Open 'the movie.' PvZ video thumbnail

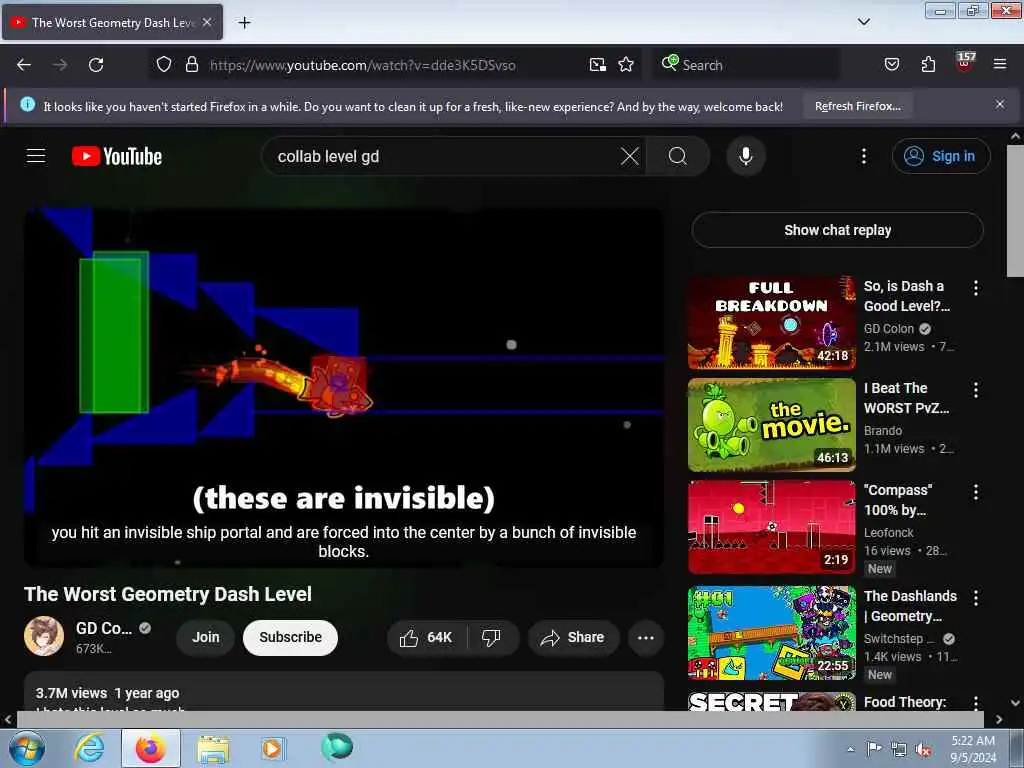tap(772, 424)
